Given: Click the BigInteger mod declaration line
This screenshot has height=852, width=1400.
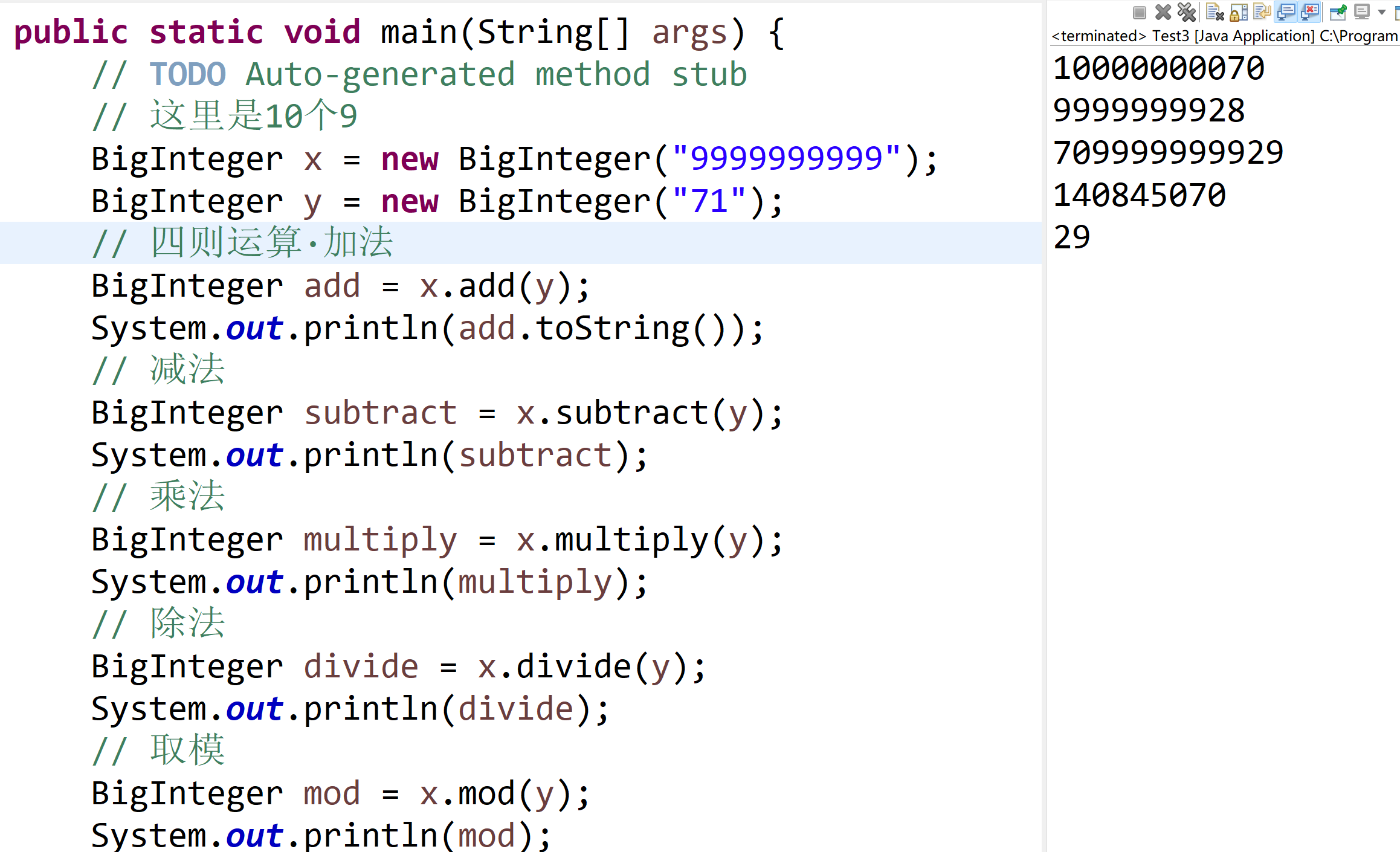Looking at the screenshot, I should (x=338, y=793).
